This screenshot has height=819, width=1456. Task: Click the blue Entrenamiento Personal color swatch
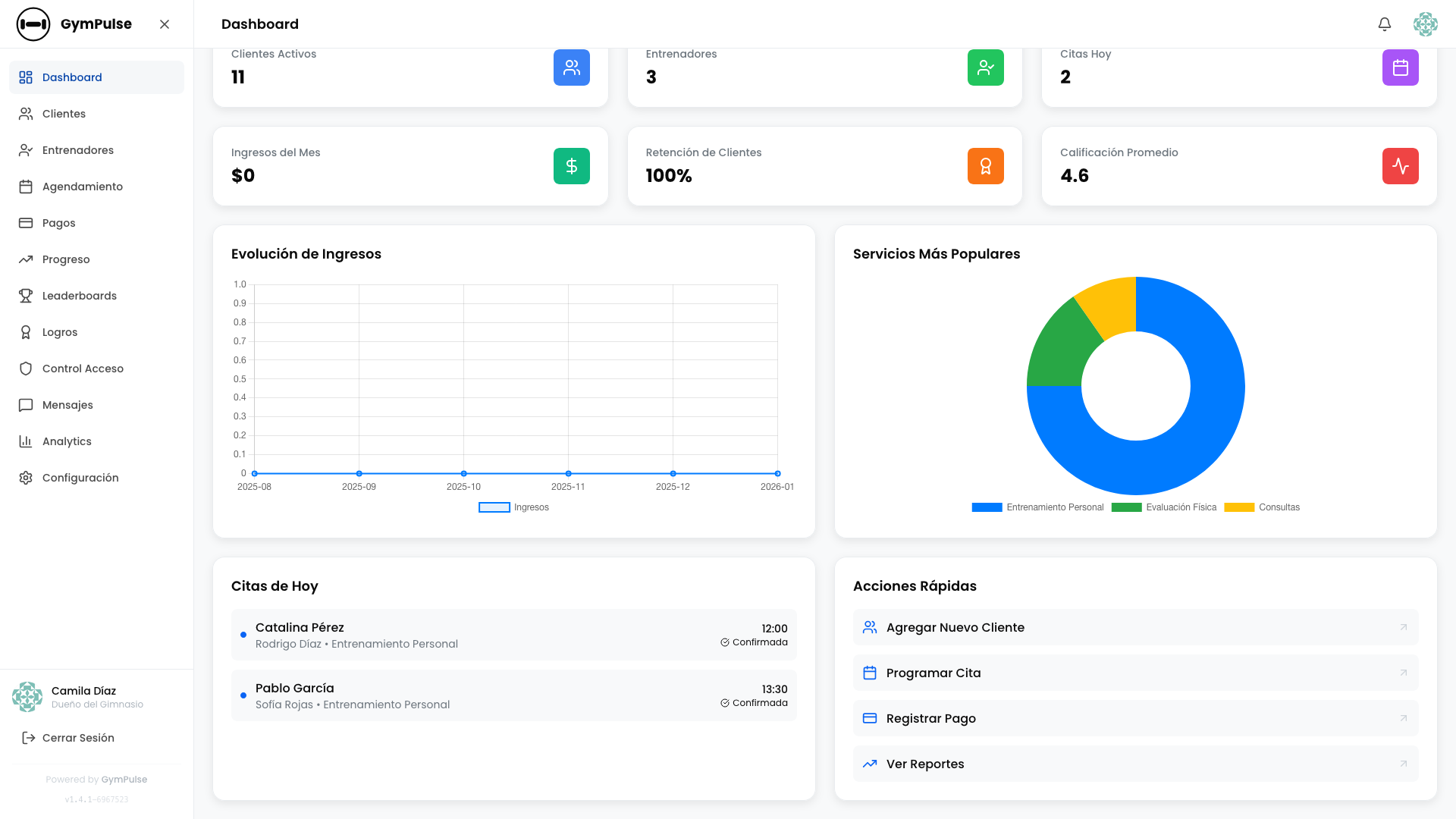(x=986, y=507)
